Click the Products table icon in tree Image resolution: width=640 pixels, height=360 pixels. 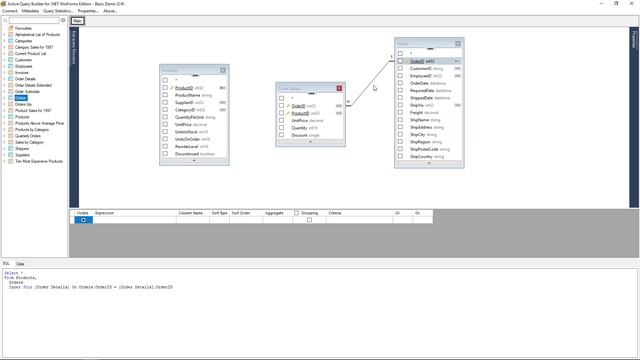coord(11,117)
